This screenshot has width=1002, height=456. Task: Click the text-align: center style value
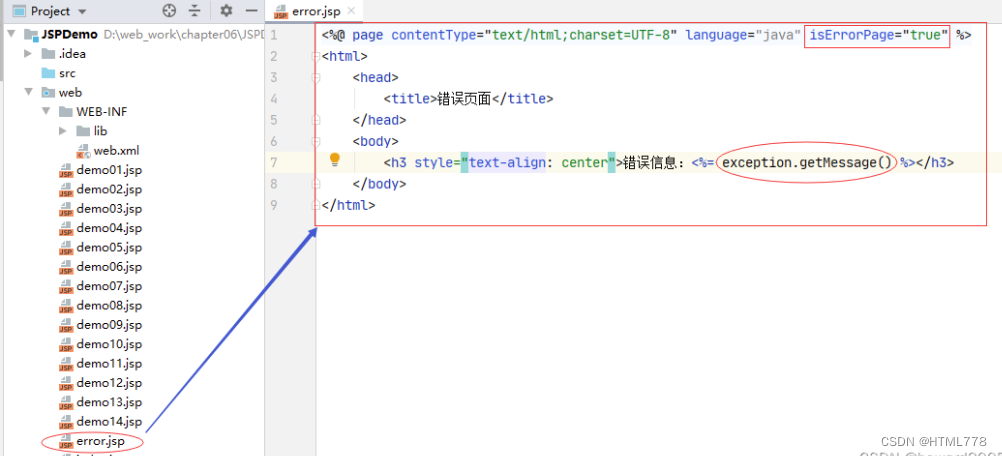538,162
